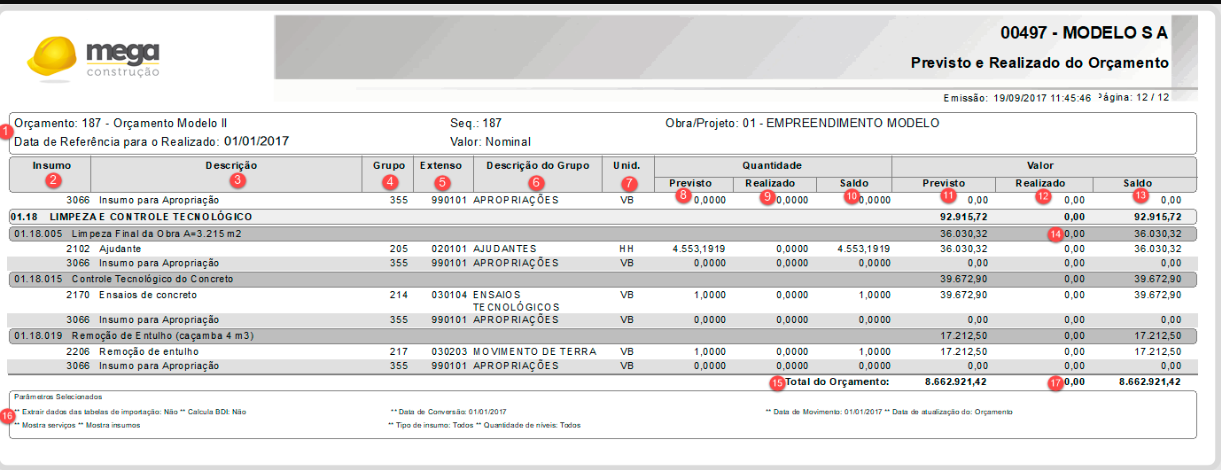1221x470 pixels.
Task: Click insumo code 2206
Action: (79, 352)
